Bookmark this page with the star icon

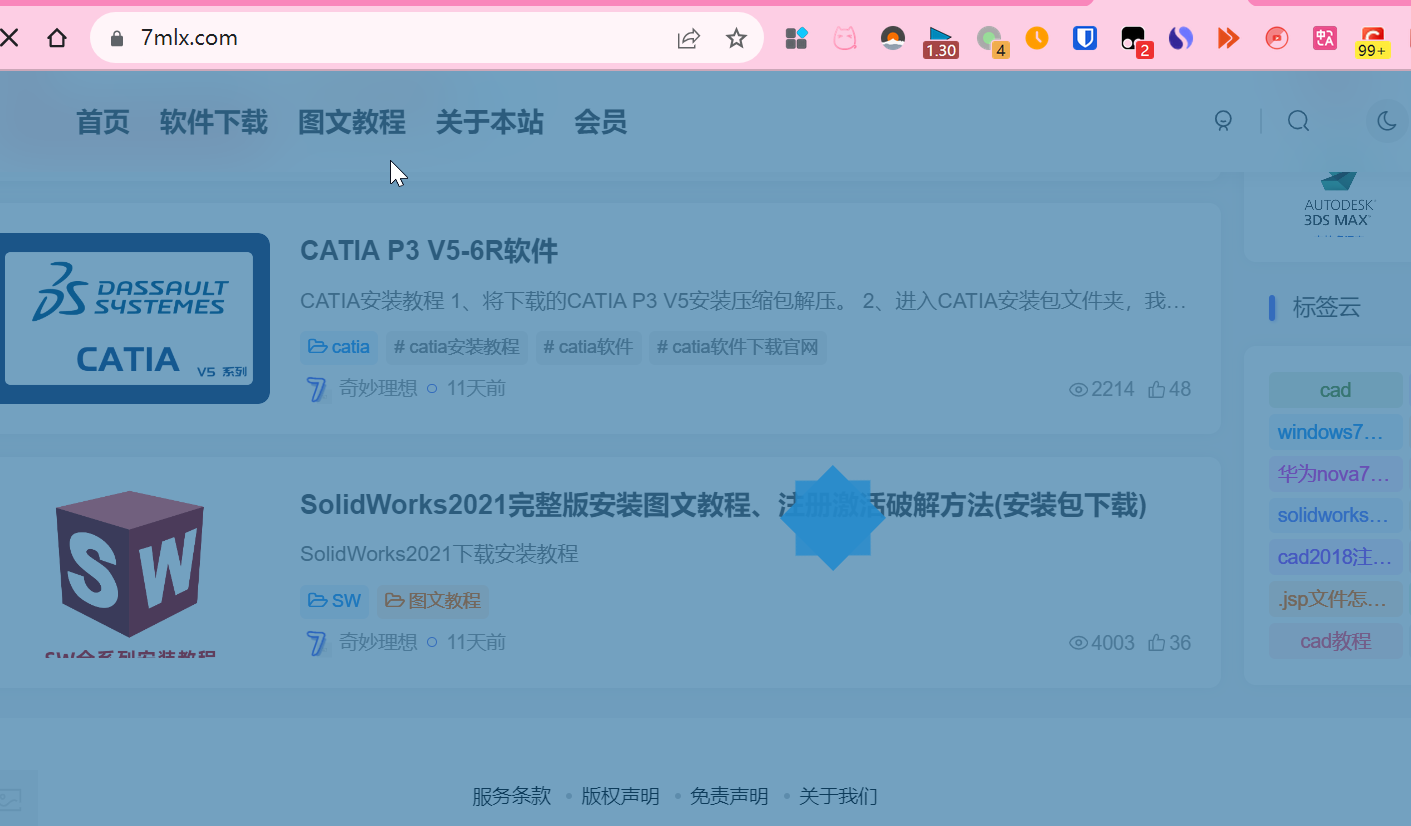[736, 38]
